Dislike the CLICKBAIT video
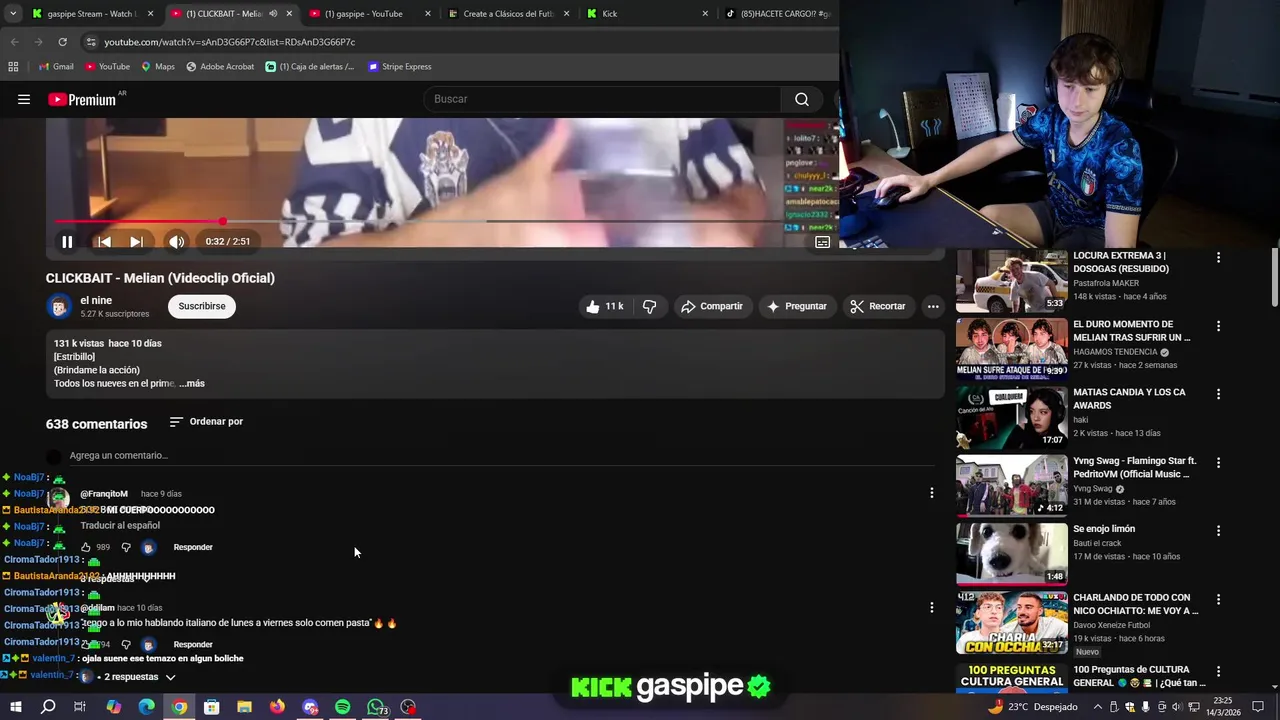This screenshot has width=1280, height=720. click(x=649, y=306)
